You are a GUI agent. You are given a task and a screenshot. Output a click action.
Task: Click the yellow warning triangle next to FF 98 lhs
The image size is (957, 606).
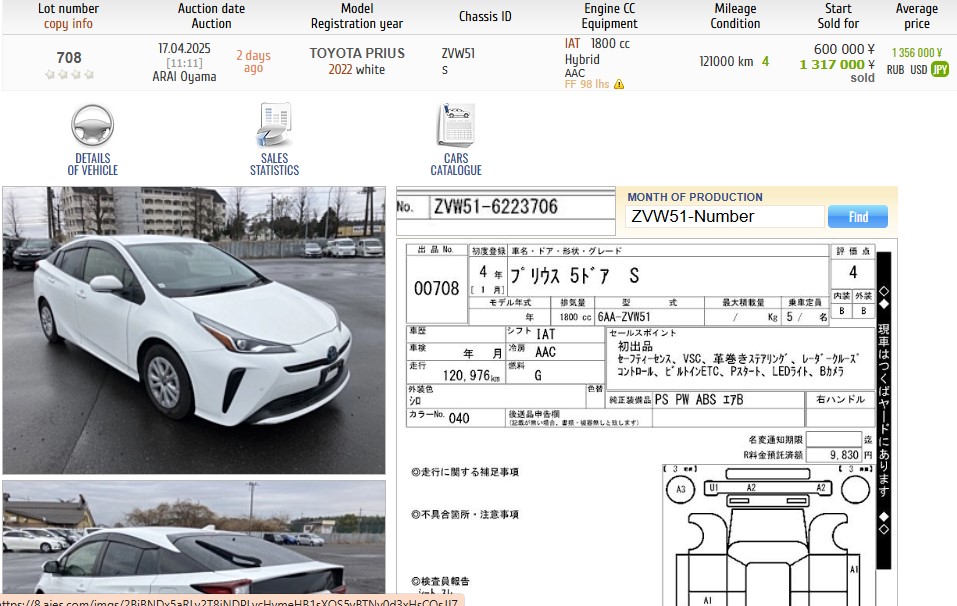(x=619, y=84)
